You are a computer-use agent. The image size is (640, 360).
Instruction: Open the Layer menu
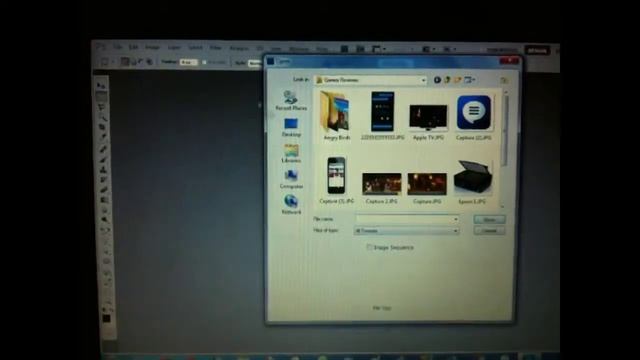pyautogui.click(x=174, y=48)
